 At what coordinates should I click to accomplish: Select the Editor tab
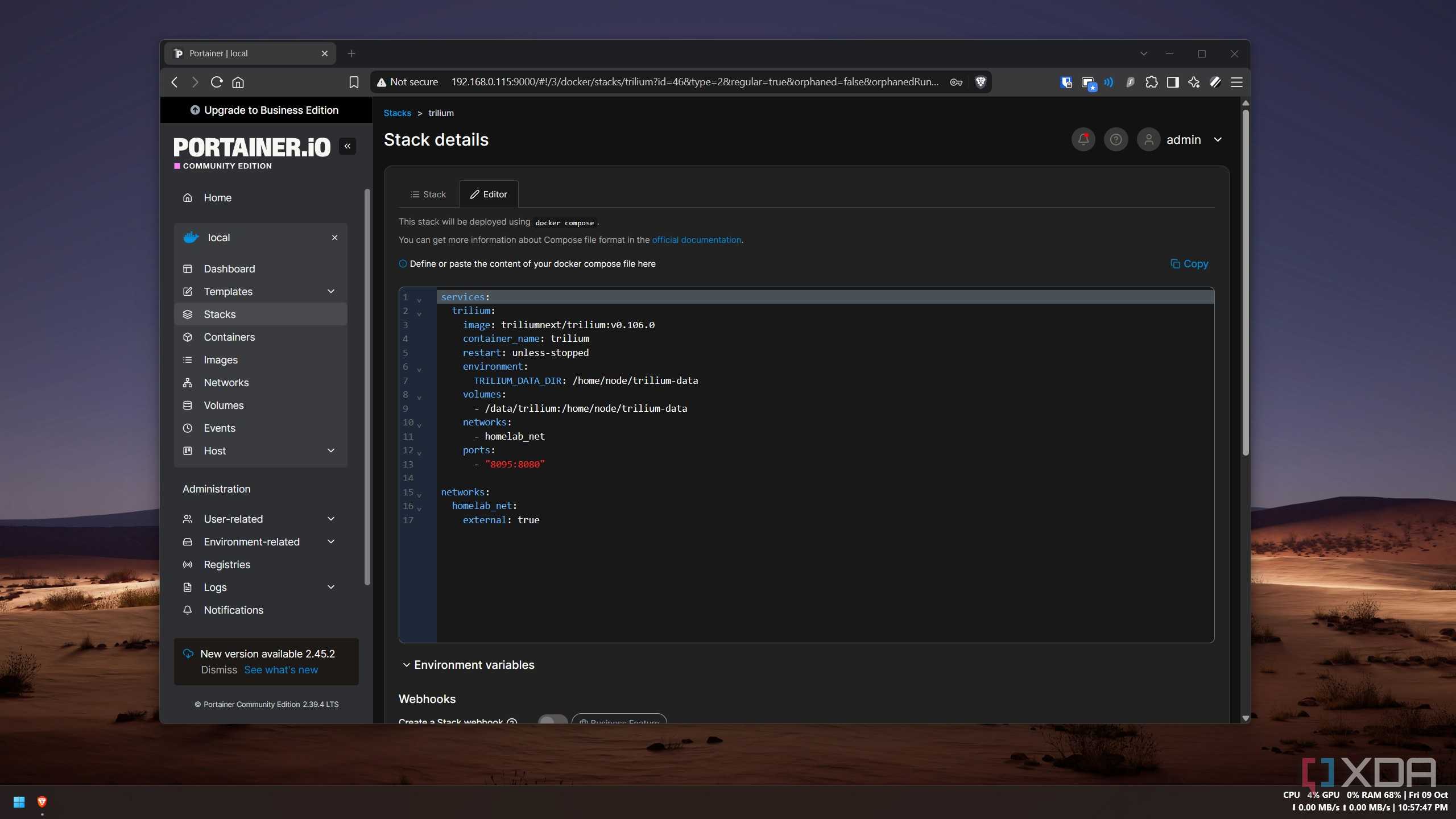click(489, 195)
